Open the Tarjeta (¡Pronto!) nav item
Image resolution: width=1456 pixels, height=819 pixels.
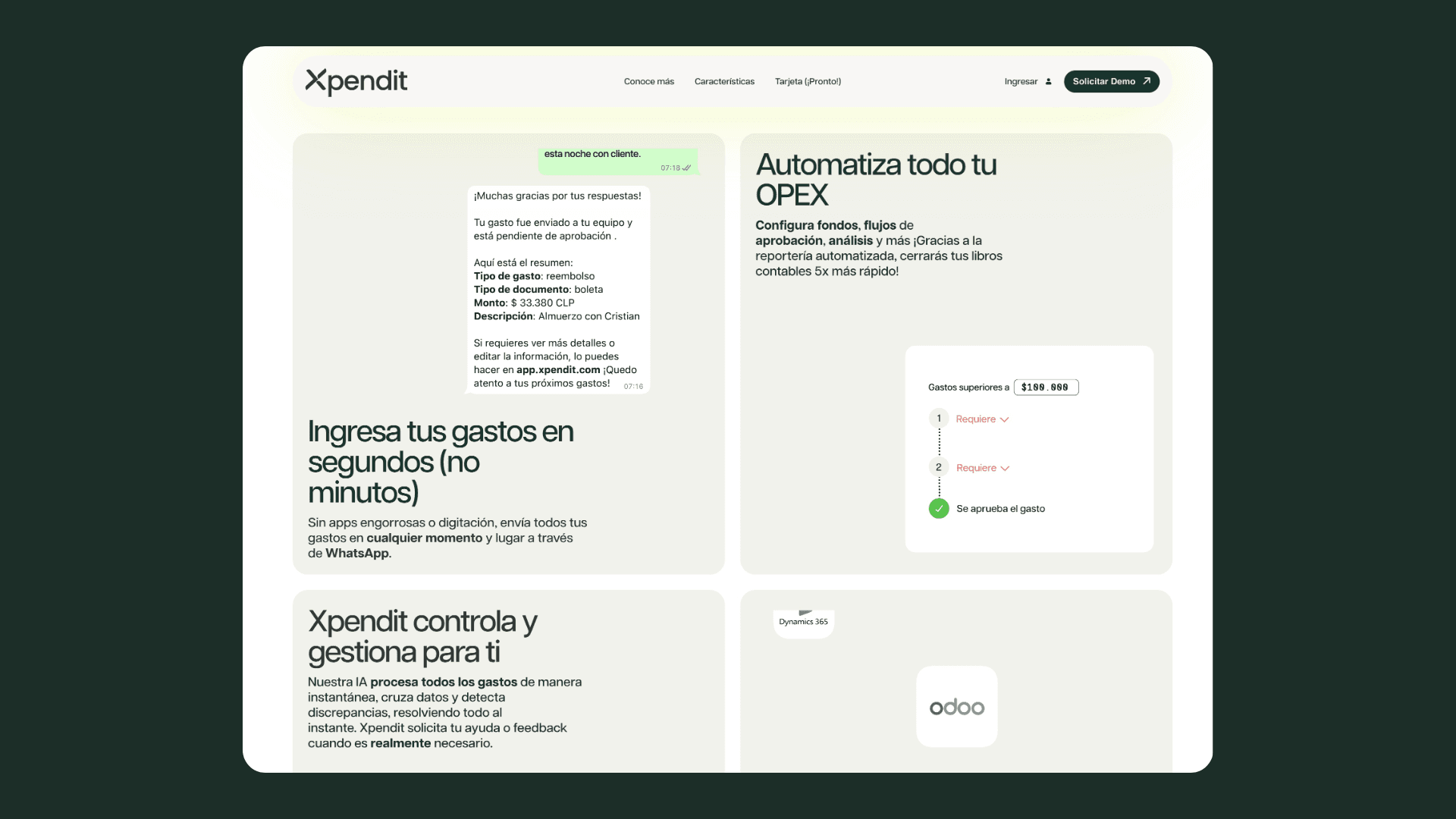pyautogui.click(x=808, y=82)
